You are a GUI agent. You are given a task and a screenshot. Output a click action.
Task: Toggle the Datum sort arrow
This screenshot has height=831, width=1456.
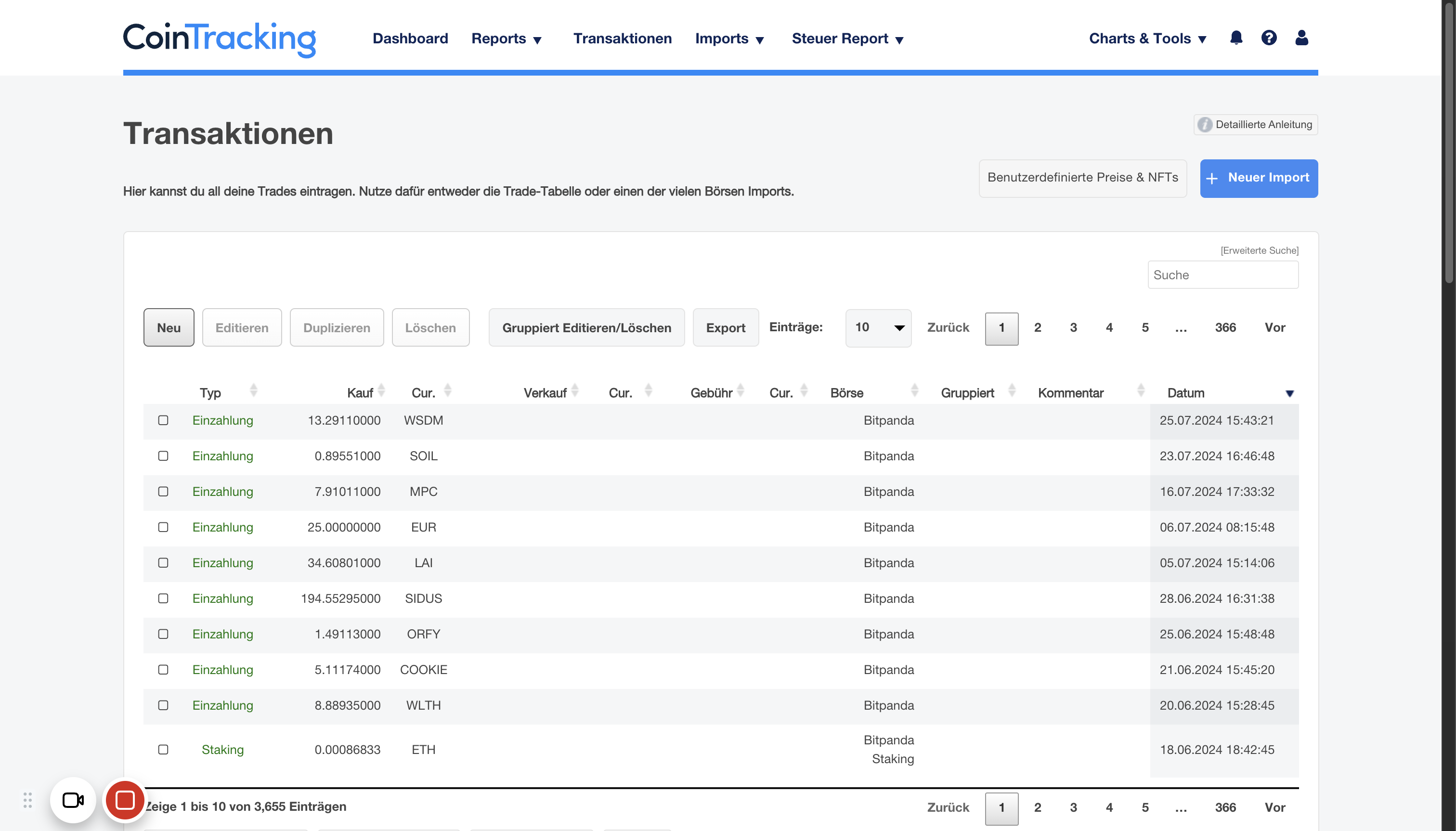click(1289, 393)
